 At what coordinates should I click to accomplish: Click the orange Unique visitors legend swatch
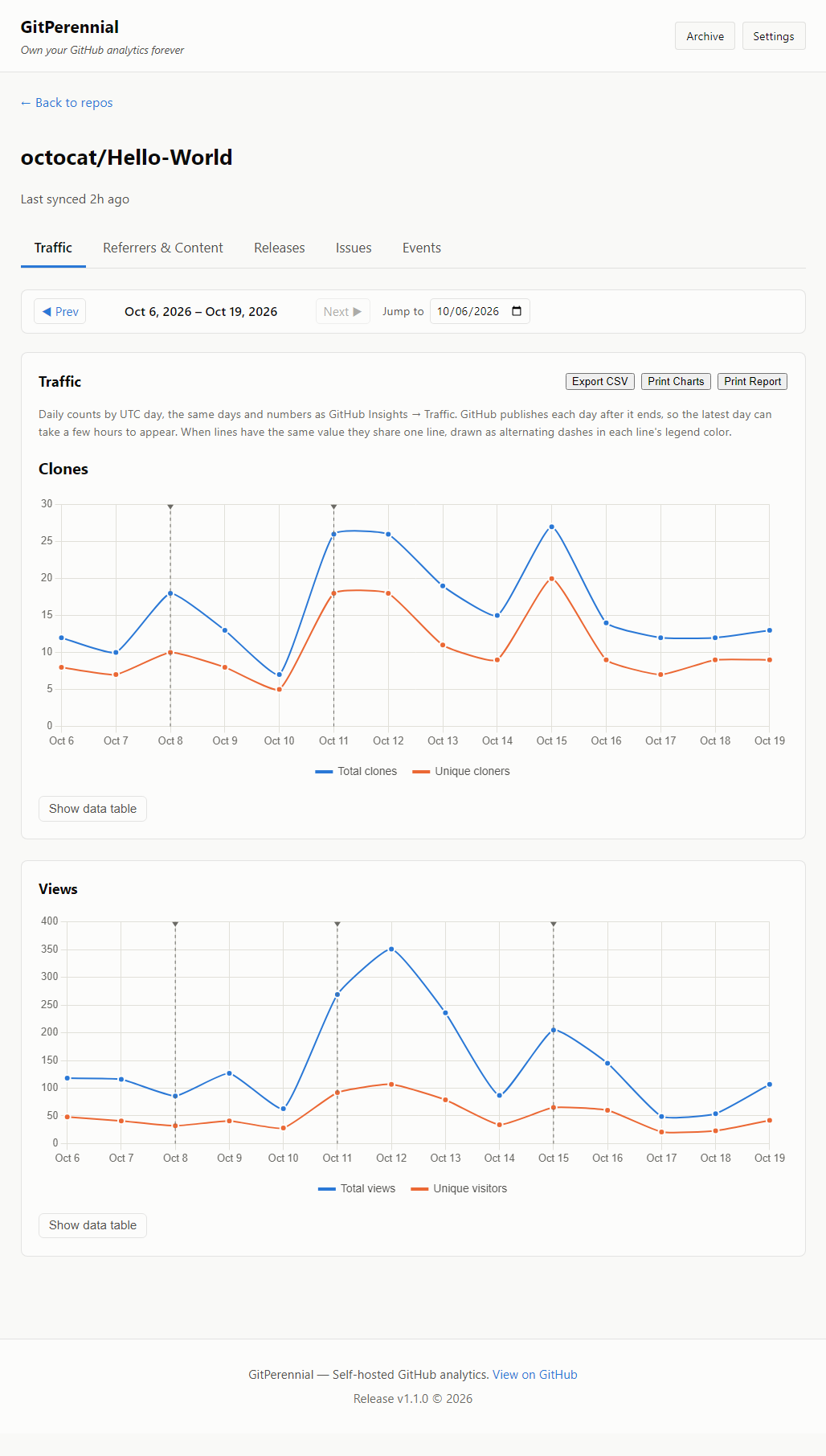(x=419, y=1189)
